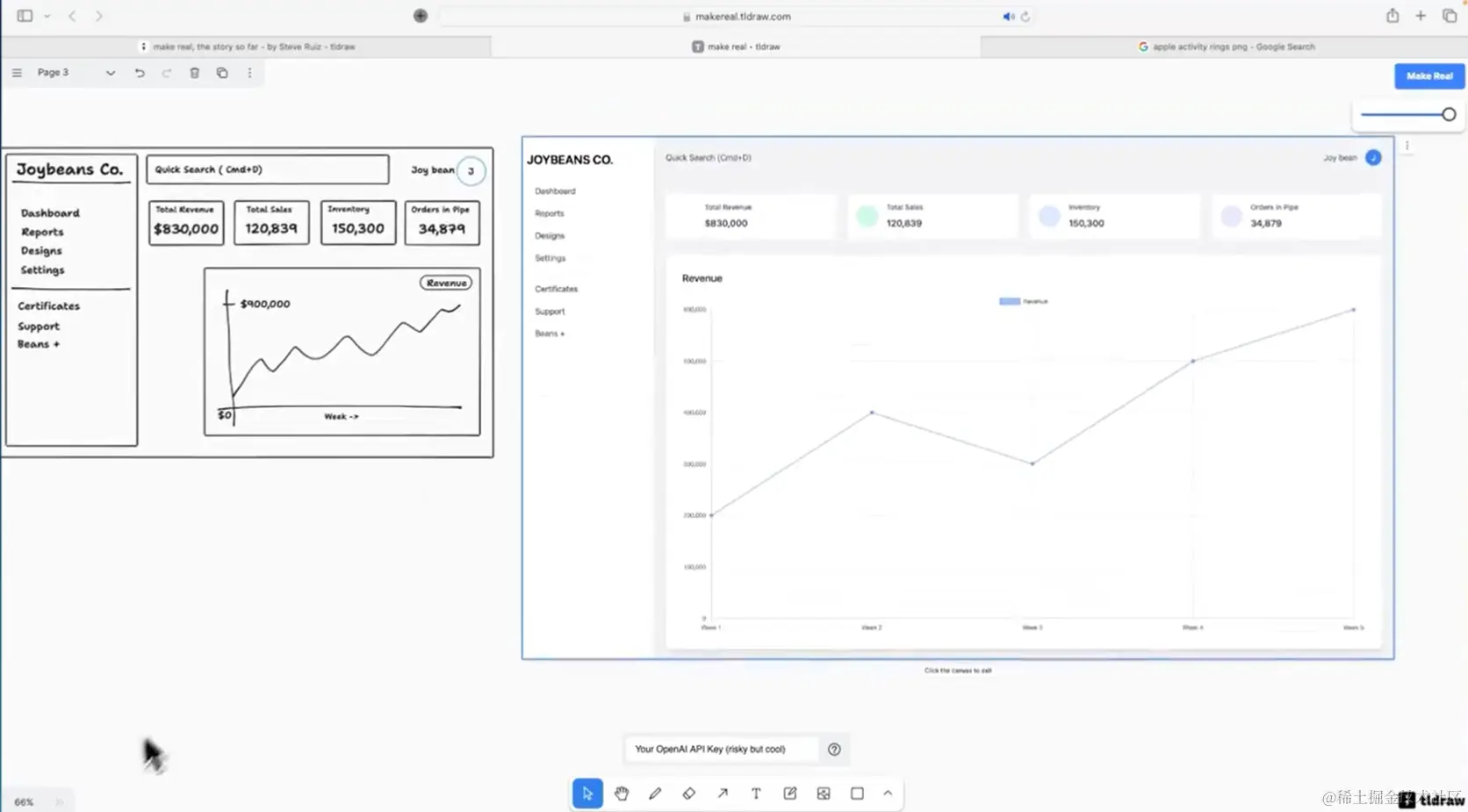The height and width of the screenshot is (812, 1468).
Task: Select the sketch's Quick Search box
Action: [x=268, y=169]
